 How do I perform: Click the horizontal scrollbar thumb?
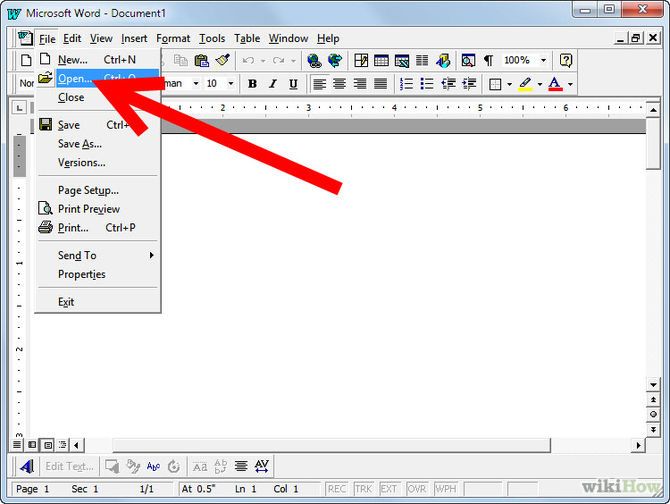(x=331, y=445)
